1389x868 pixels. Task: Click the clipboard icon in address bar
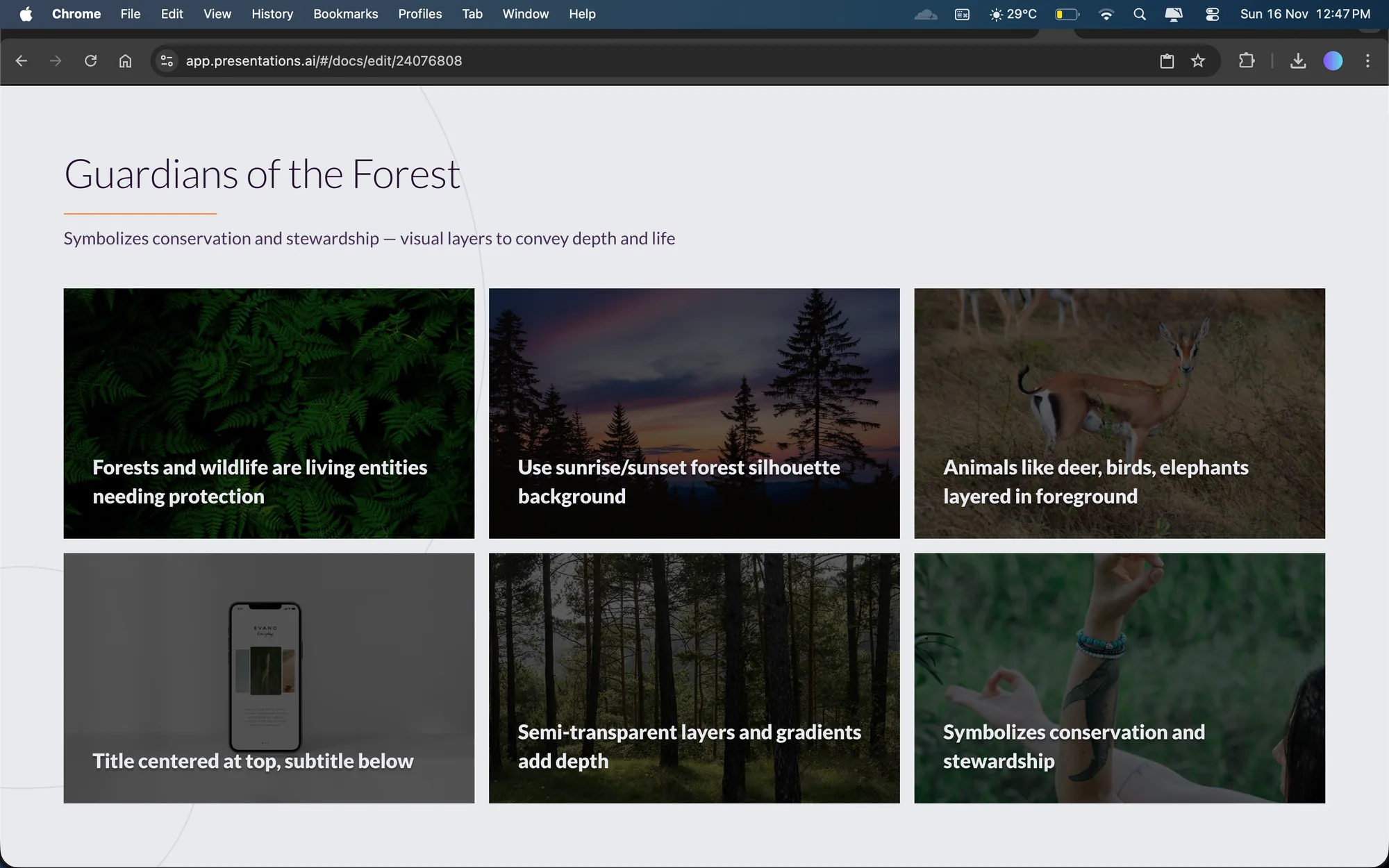(1167, 61)
